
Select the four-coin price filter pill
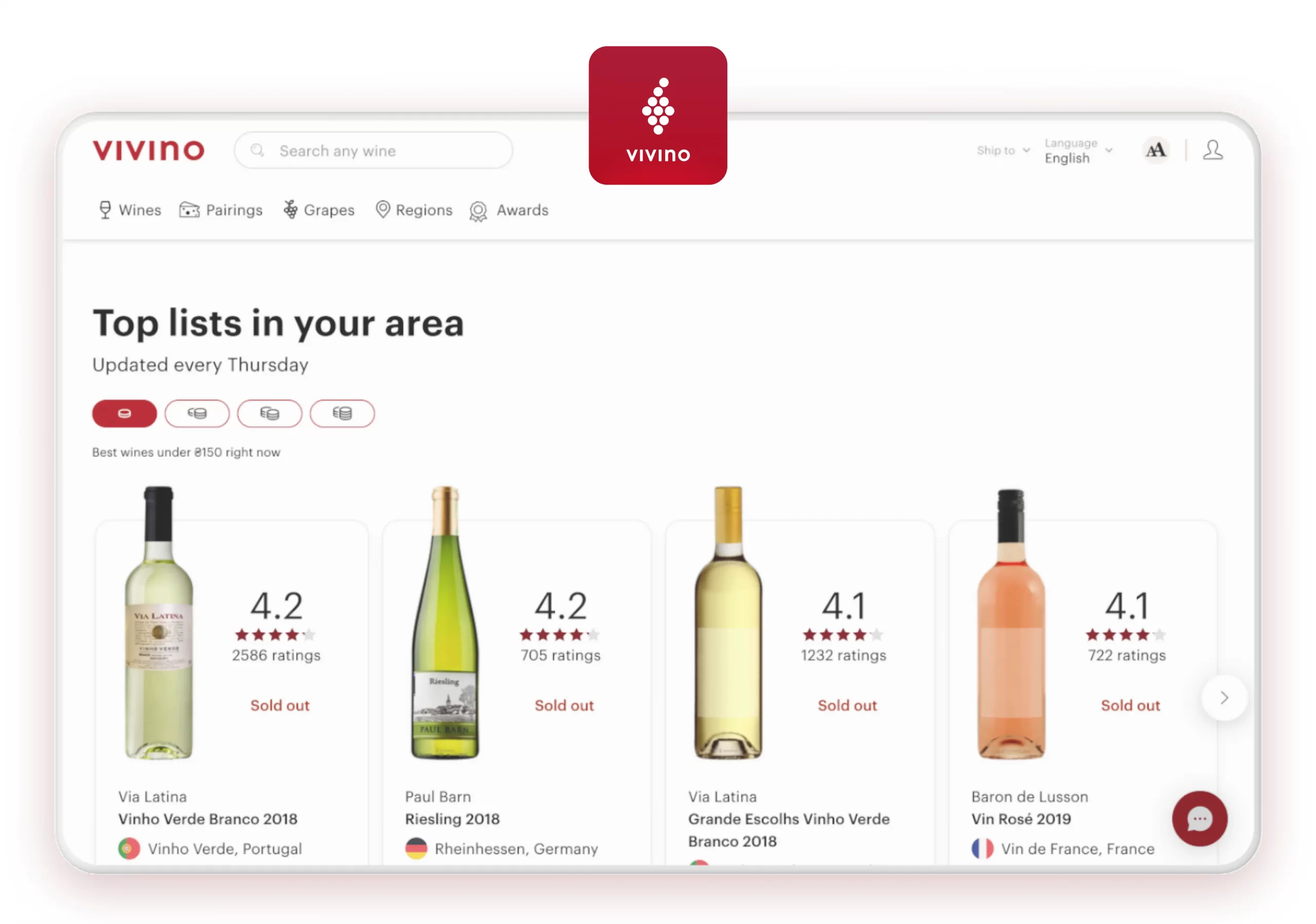click(342, 413)
